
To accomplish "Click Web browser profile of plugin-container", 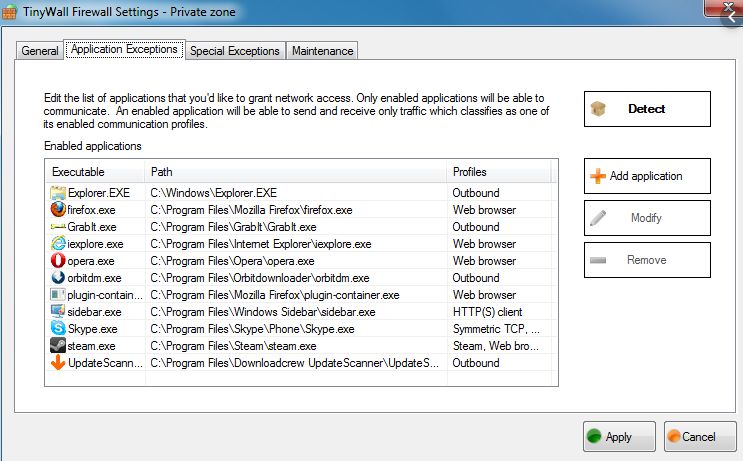I will 484,295.
